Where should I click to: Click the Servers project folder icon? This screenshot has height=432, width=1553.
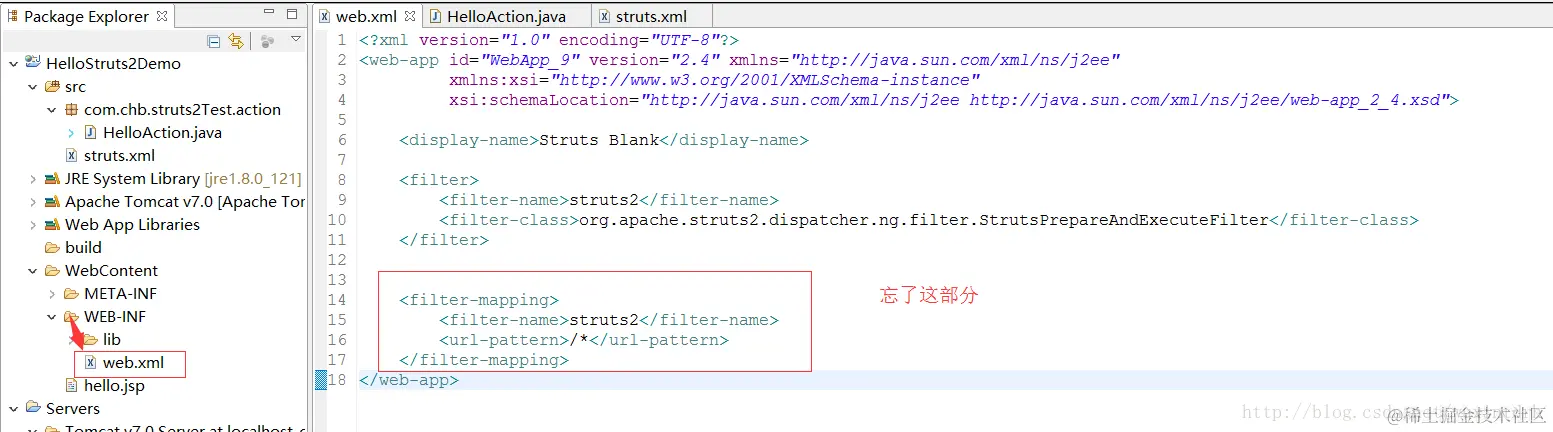(x=34, y=409)
